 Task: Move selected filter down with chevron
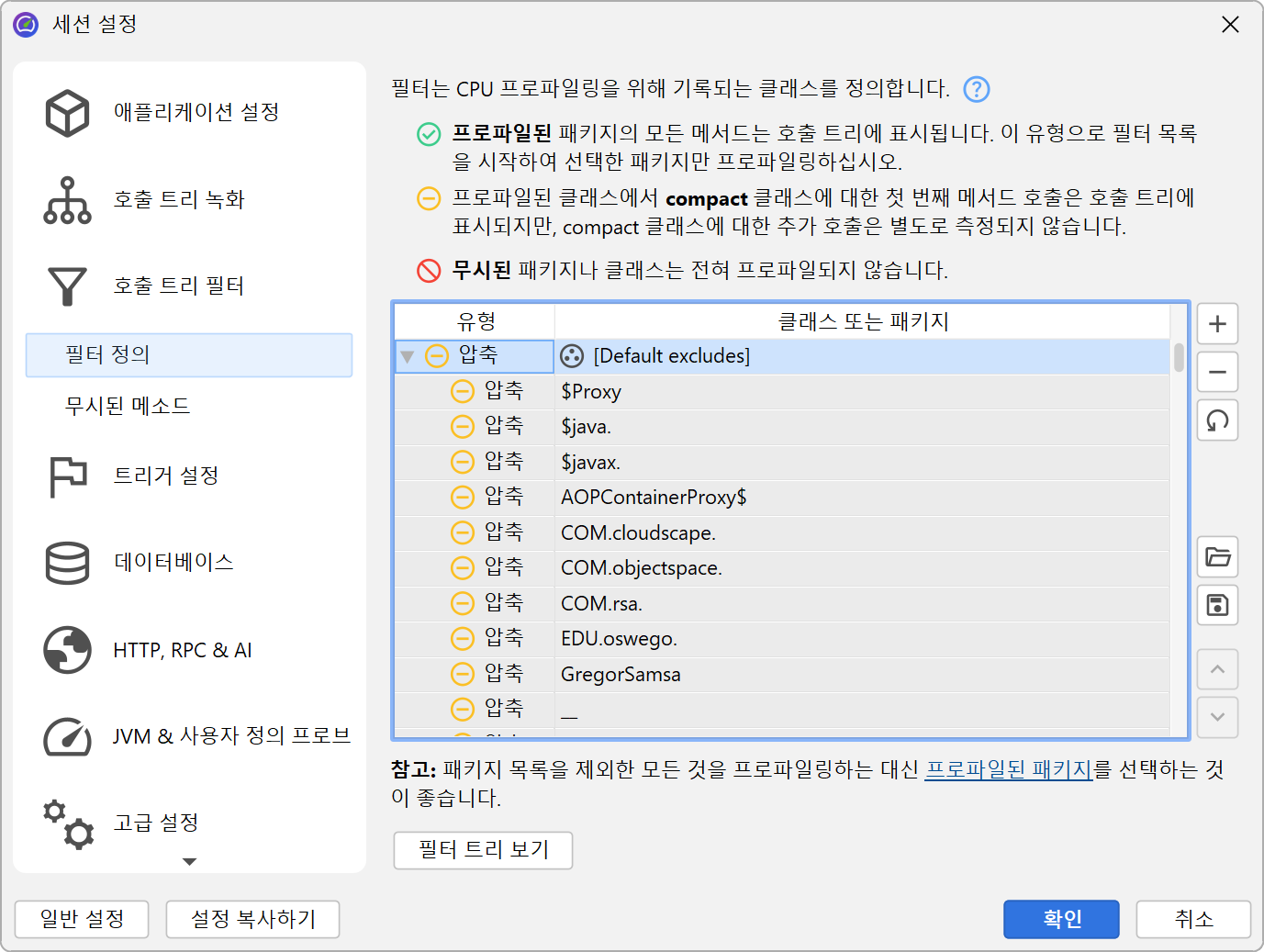point(1217,717)
